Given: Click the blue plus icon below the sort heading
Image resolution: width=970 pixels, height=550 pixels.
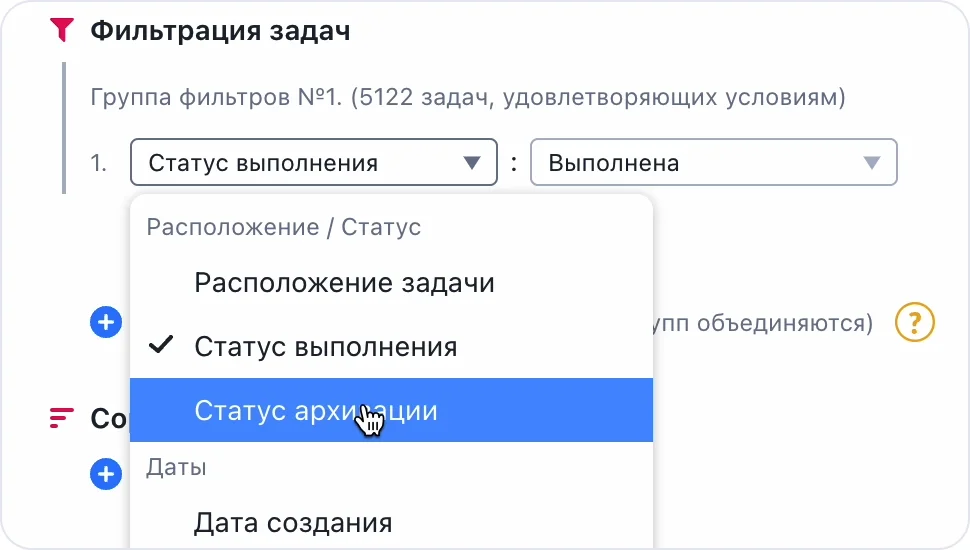Looking at the screenshot, I should (x=105, y=474).
